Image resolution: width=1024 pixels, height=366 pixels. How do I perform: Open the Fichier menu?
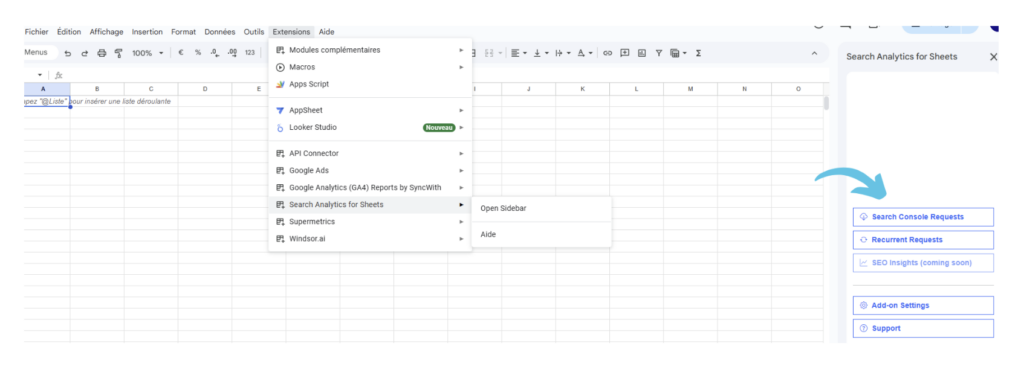pos(37,31)
